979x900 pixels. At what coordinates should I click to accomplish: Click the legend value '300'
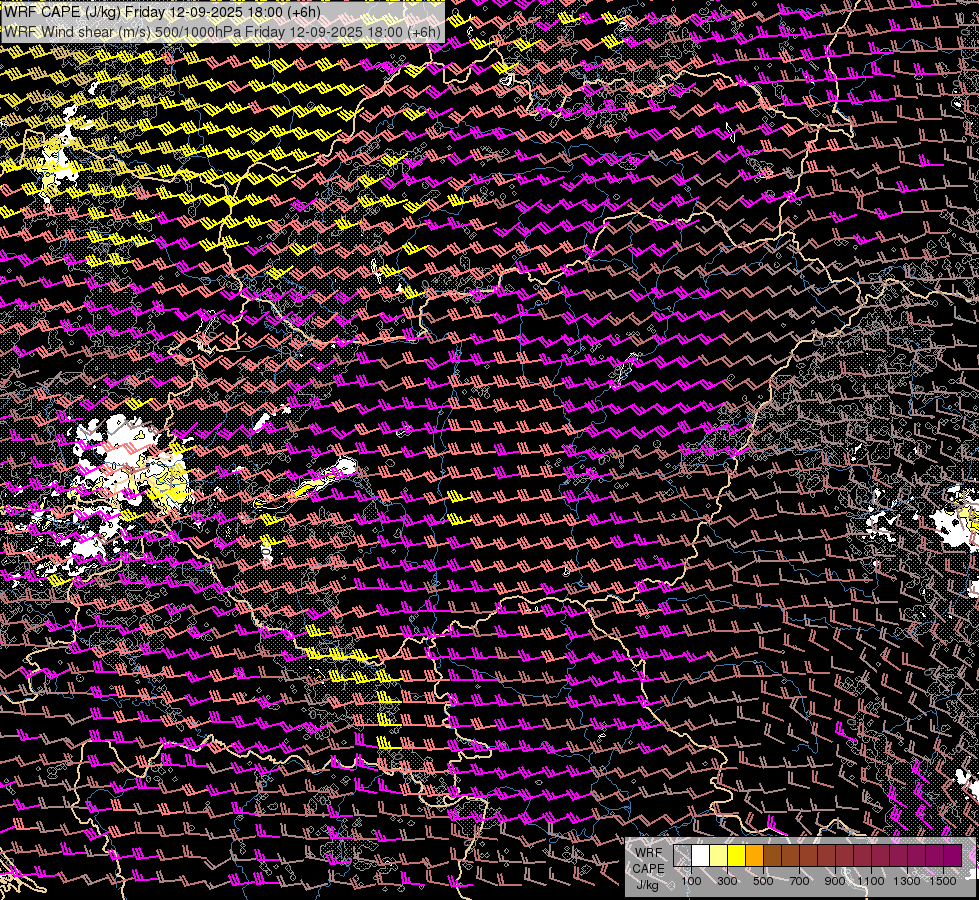727,881
